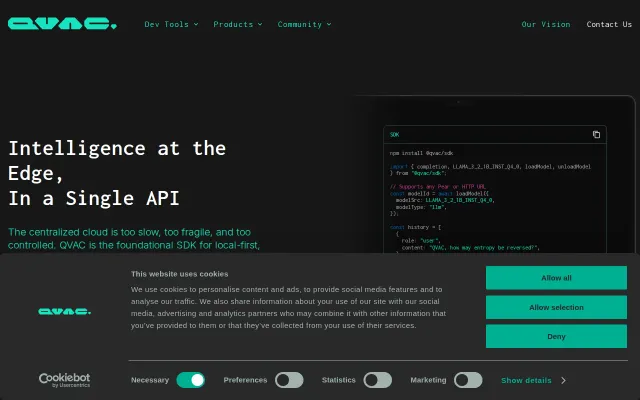Click the 'Necessary' cookie label text
This screenshot has height=400, width=640.
tap(150, 380)
